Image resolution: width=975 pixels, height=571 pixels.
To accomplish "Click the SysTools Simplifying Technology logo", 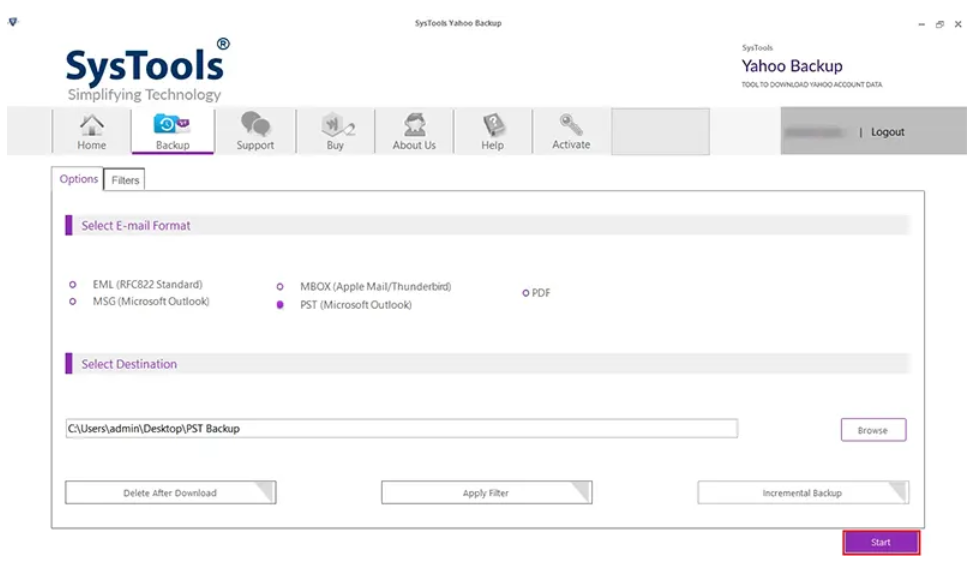I will coord(148,70).
